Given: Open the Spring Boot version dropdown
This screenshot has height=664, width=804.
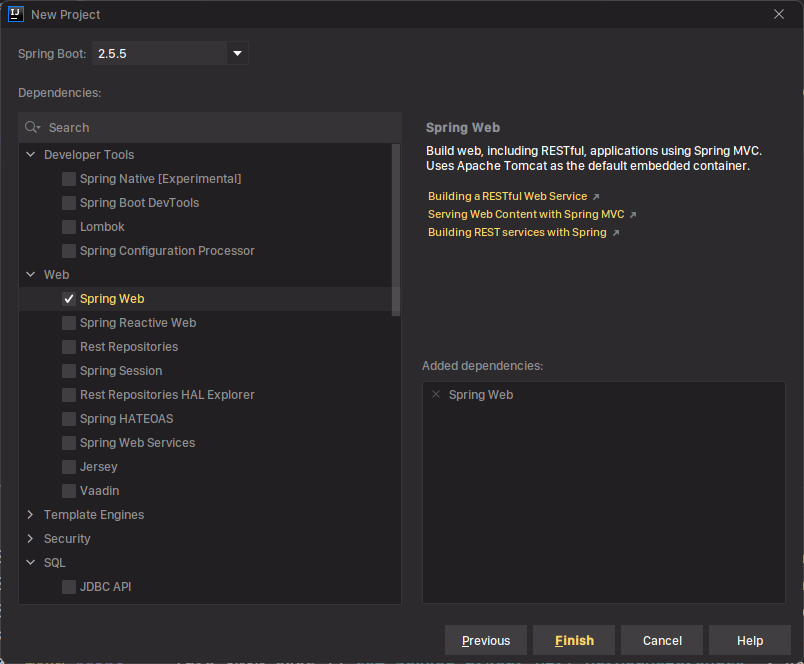Looking at the screenshot, I should tap(237, 53).
